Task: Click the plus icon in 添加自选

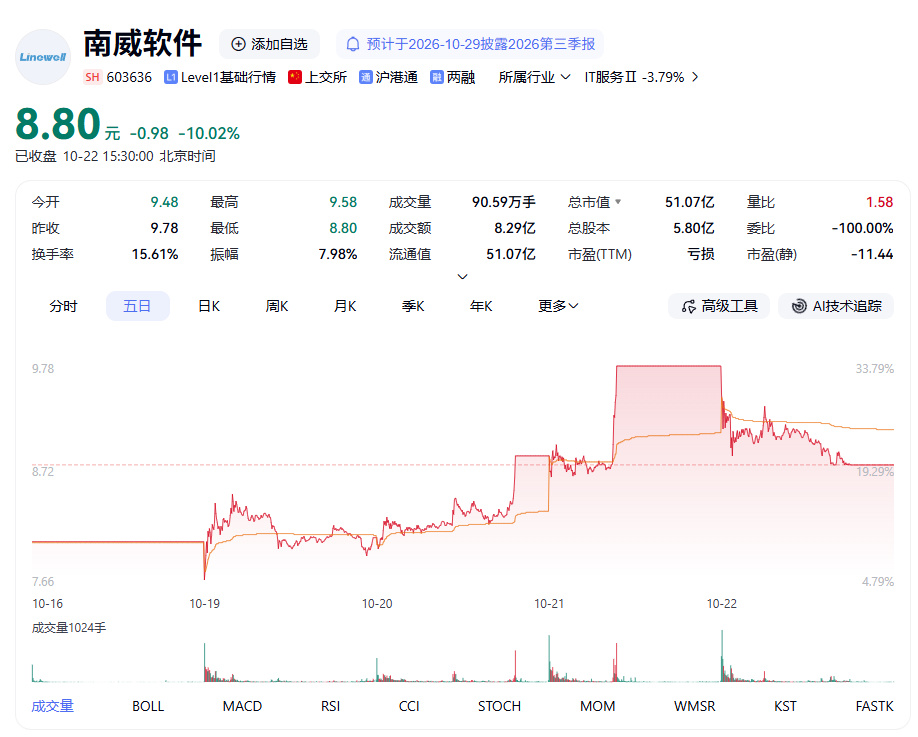Action: pyautogui.click(x=238, y=44)
